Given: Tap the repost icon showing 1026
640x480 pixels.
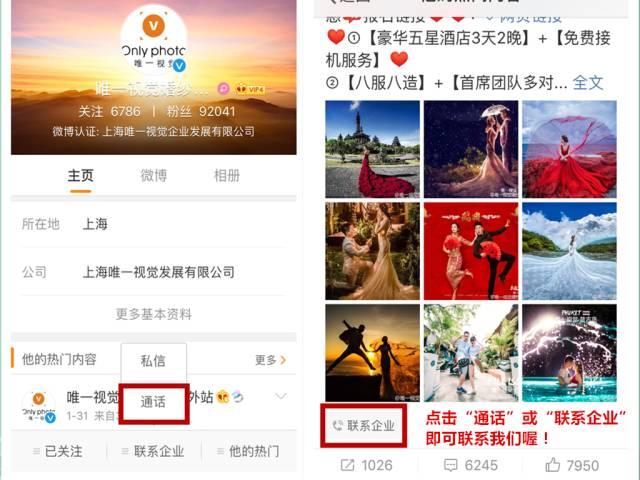Looking at the screenshot, I should [x=347, y=465].
